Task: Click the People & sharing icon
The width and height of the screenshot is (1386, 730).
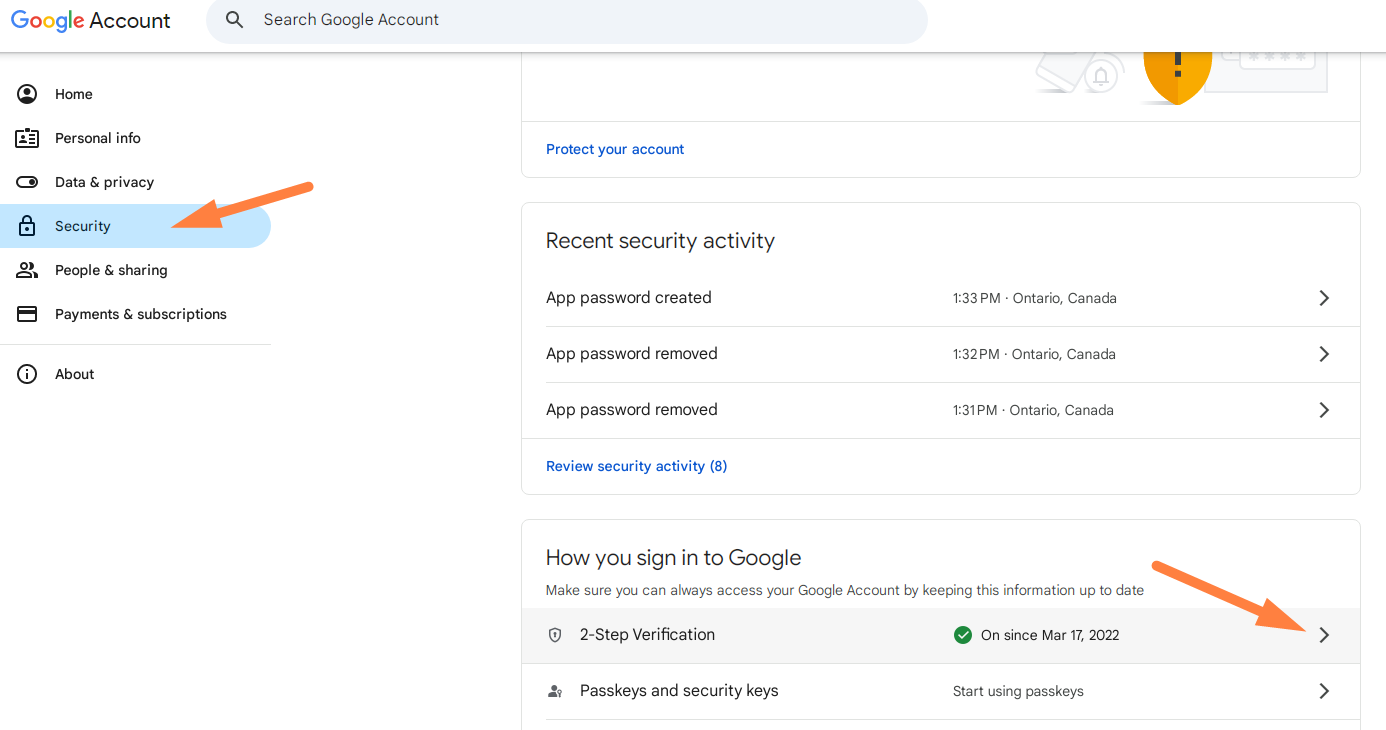Action: pyautogui.click(x=27, y=270)
